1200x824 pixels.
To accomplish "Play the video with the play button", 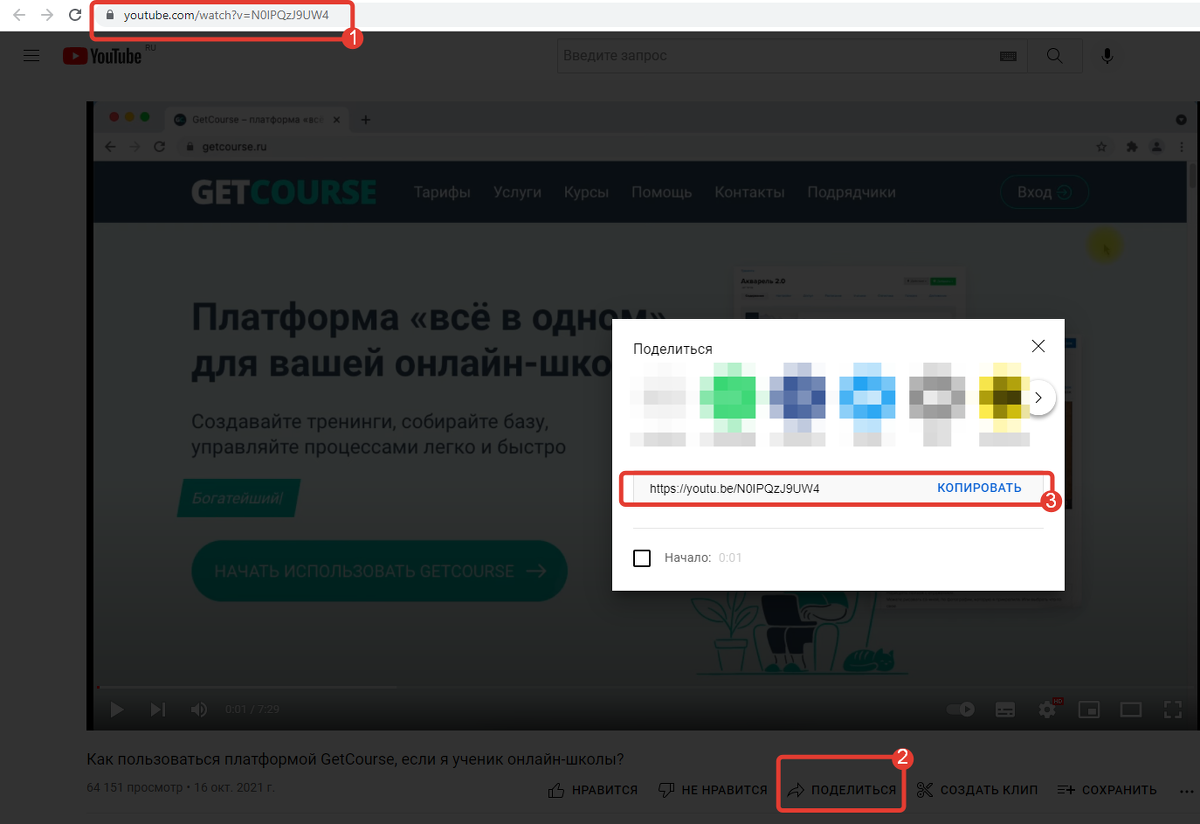I will 117,709.
